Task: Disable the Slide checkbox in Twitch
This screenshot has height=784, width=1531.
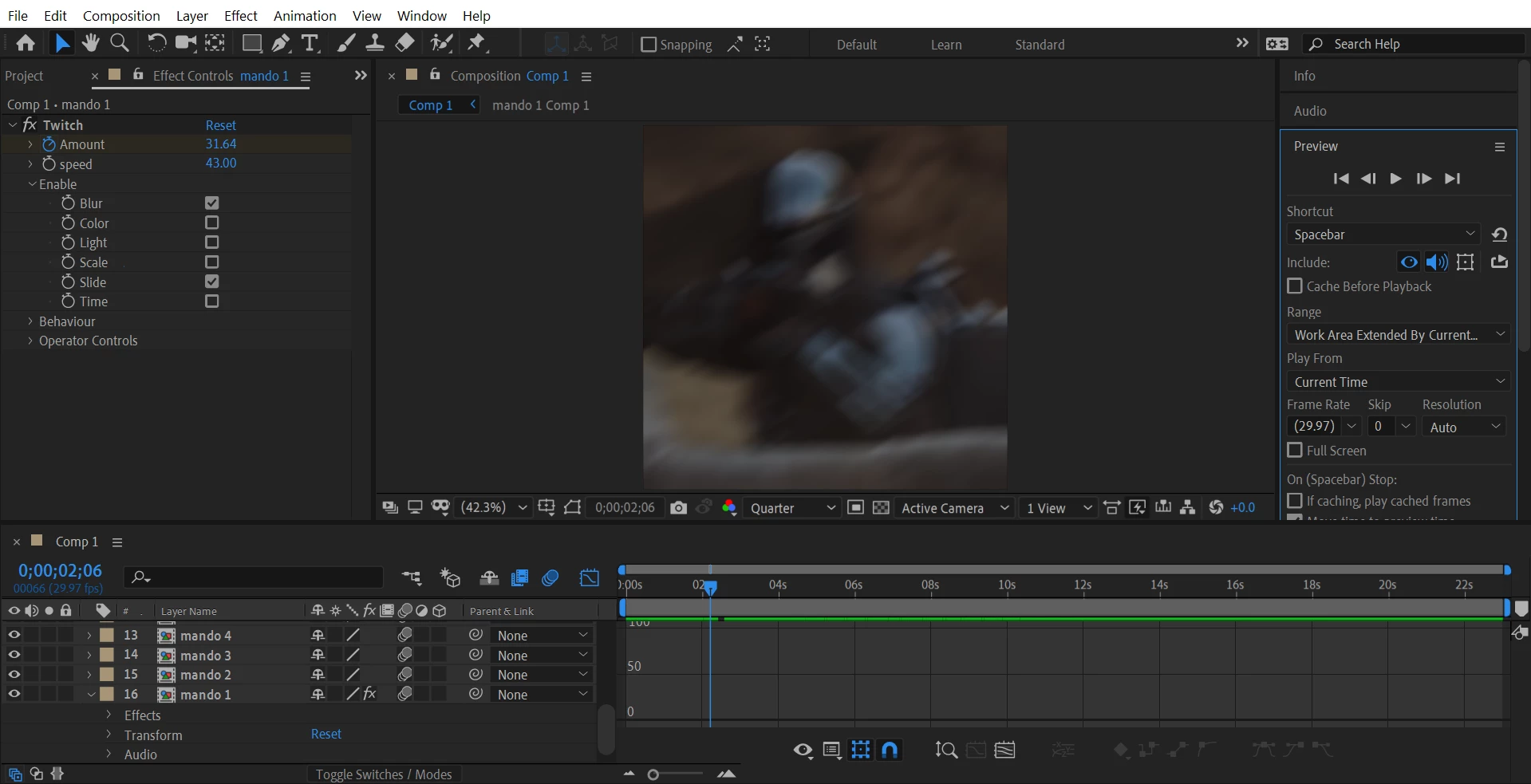Action: point(211,282)
